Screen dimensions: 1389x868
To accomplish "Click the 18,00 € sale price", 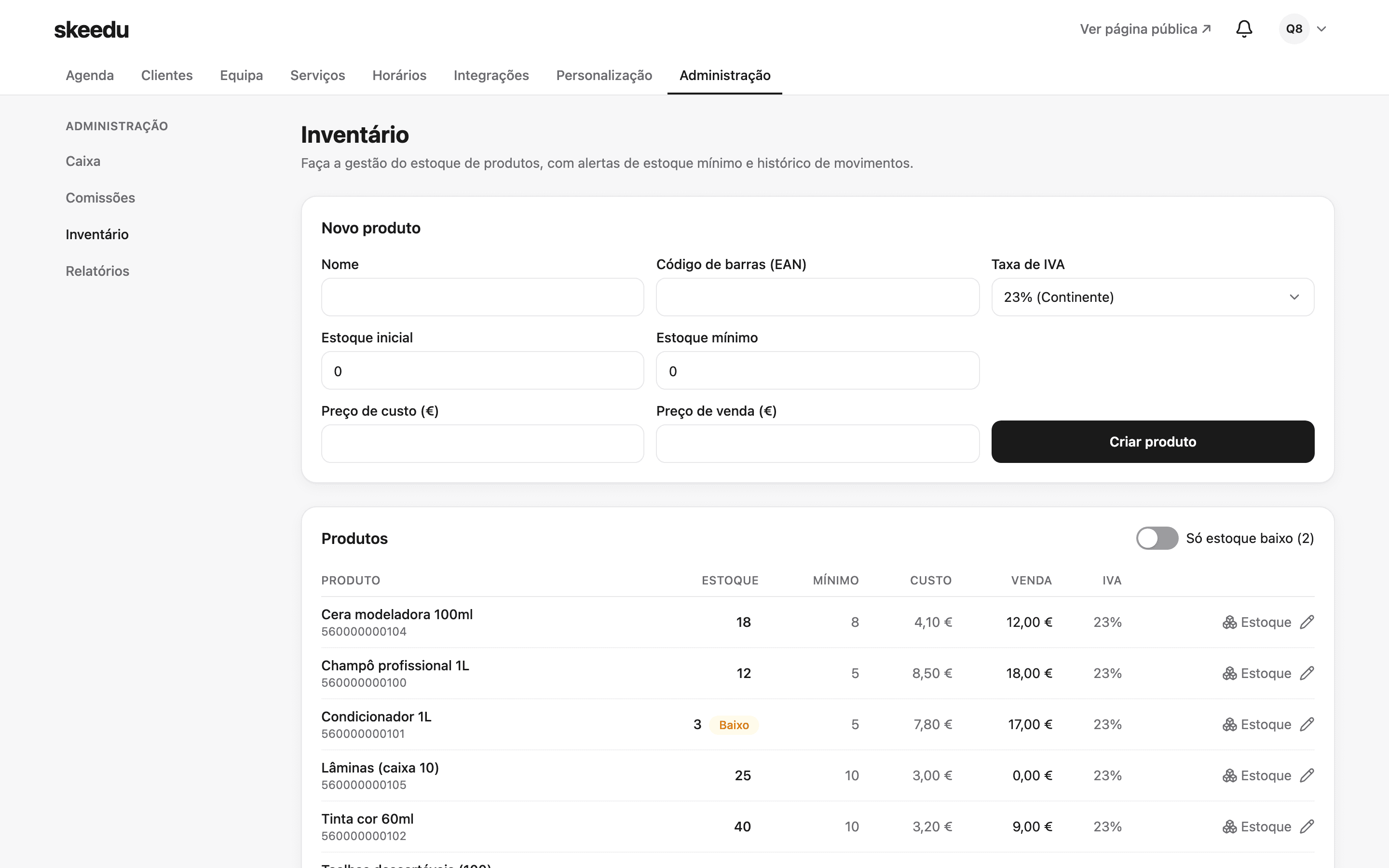I will pos(1029,674).
